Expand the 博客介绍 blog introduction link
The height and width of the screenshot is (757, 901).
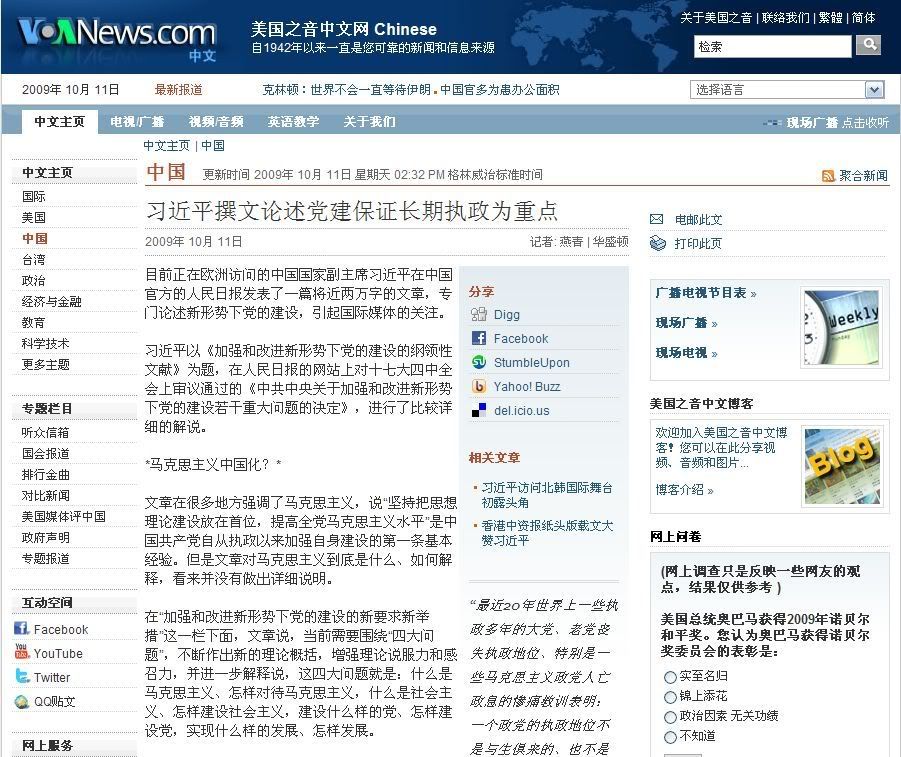[x=710, y=490]
